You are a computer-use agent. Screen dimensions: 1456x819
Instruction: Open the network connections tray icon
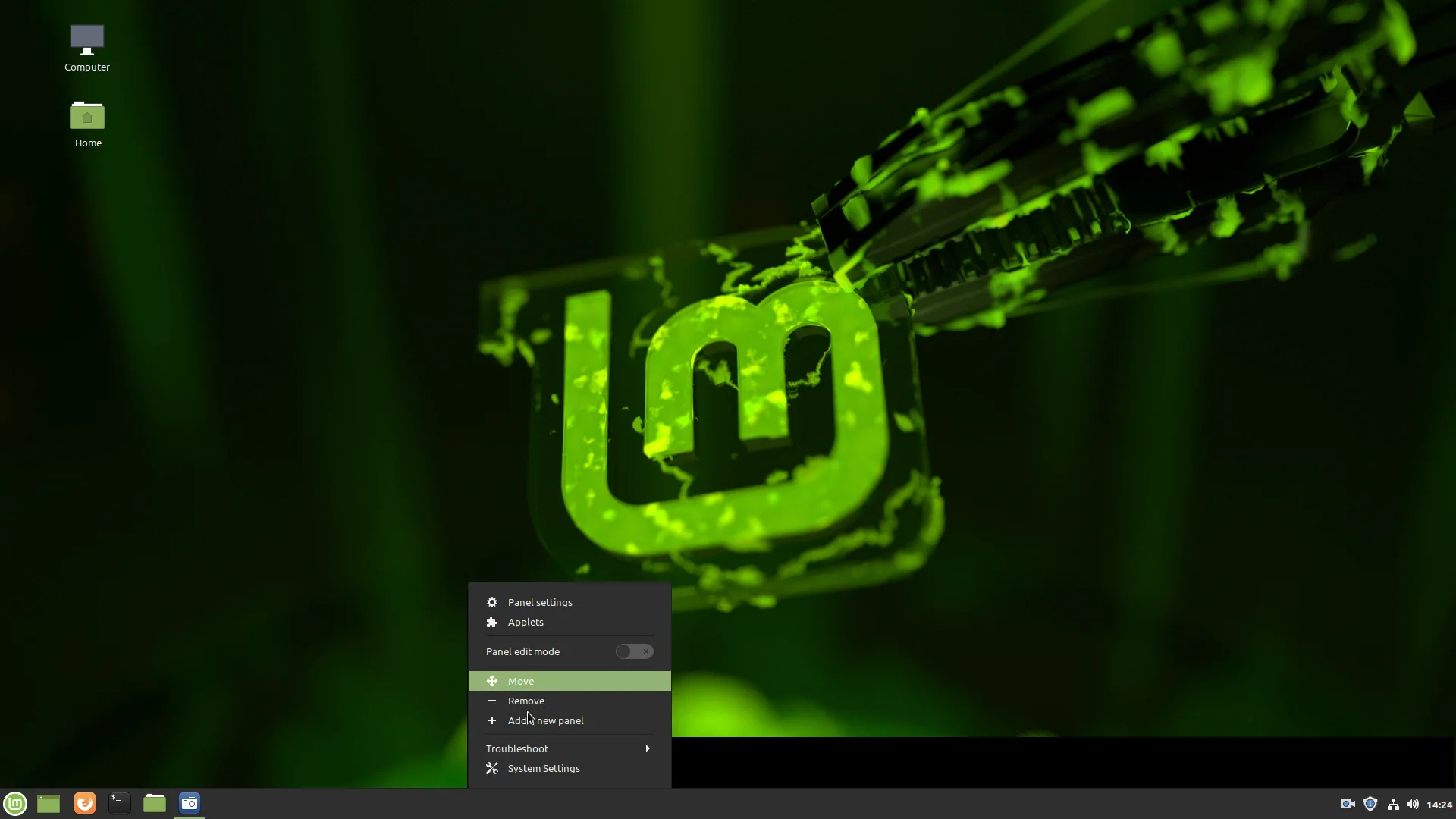(1393, 804)
